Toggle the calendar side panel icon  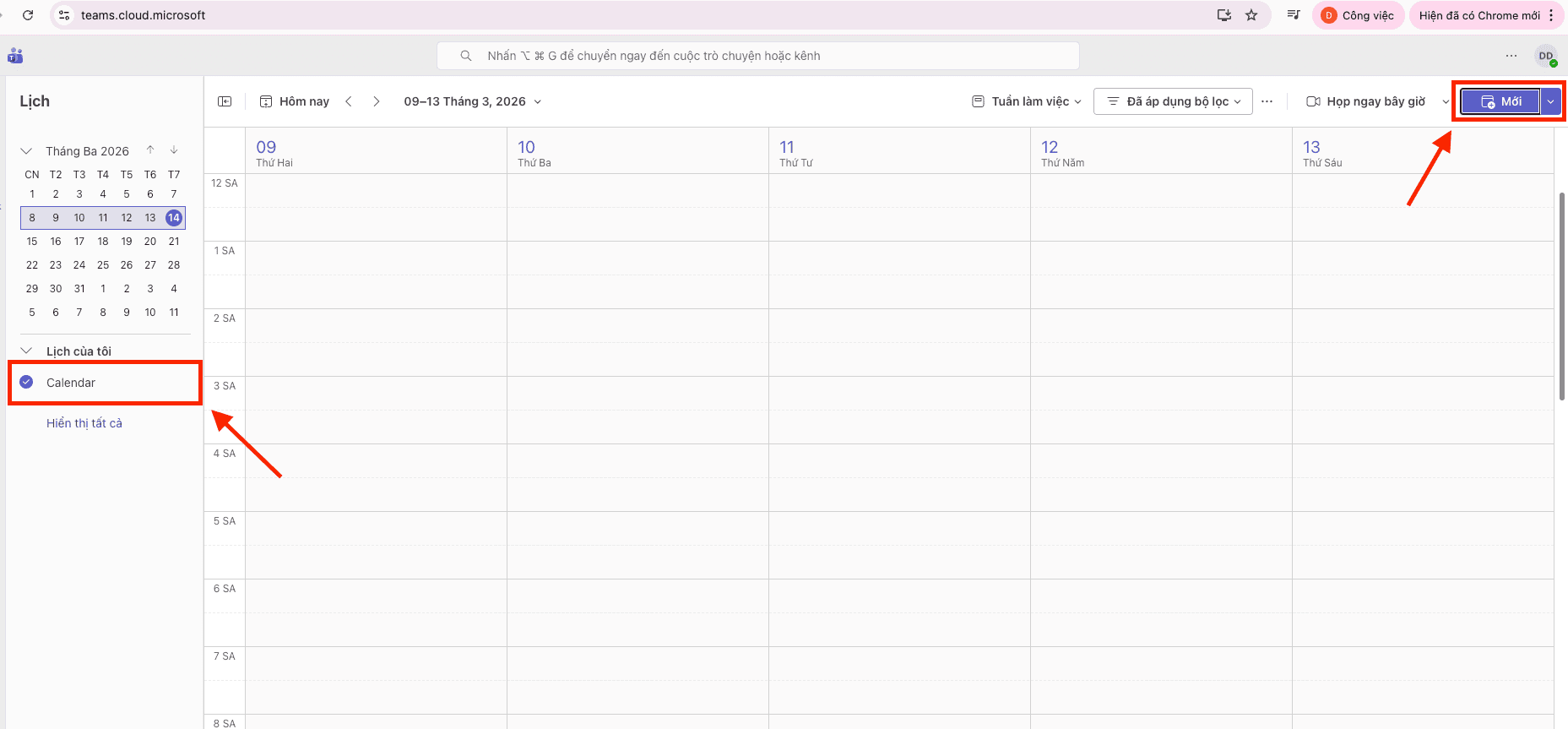(x=225, y=101)
